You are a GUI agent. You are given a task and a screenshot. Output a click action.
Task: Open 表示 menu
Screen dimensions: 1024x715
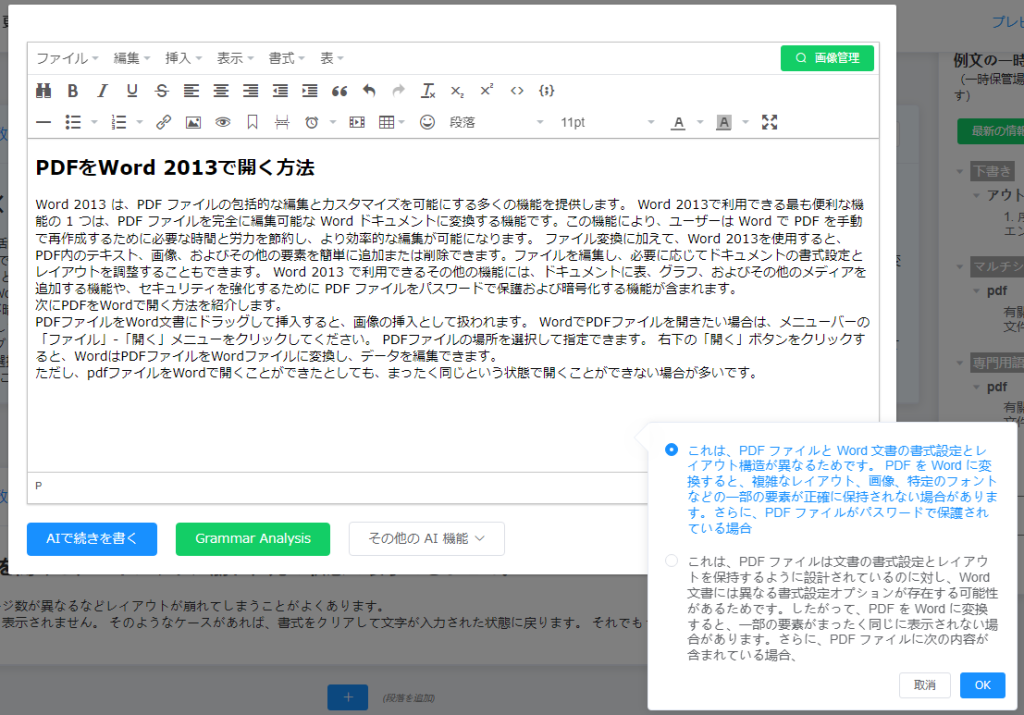point(234,58)
